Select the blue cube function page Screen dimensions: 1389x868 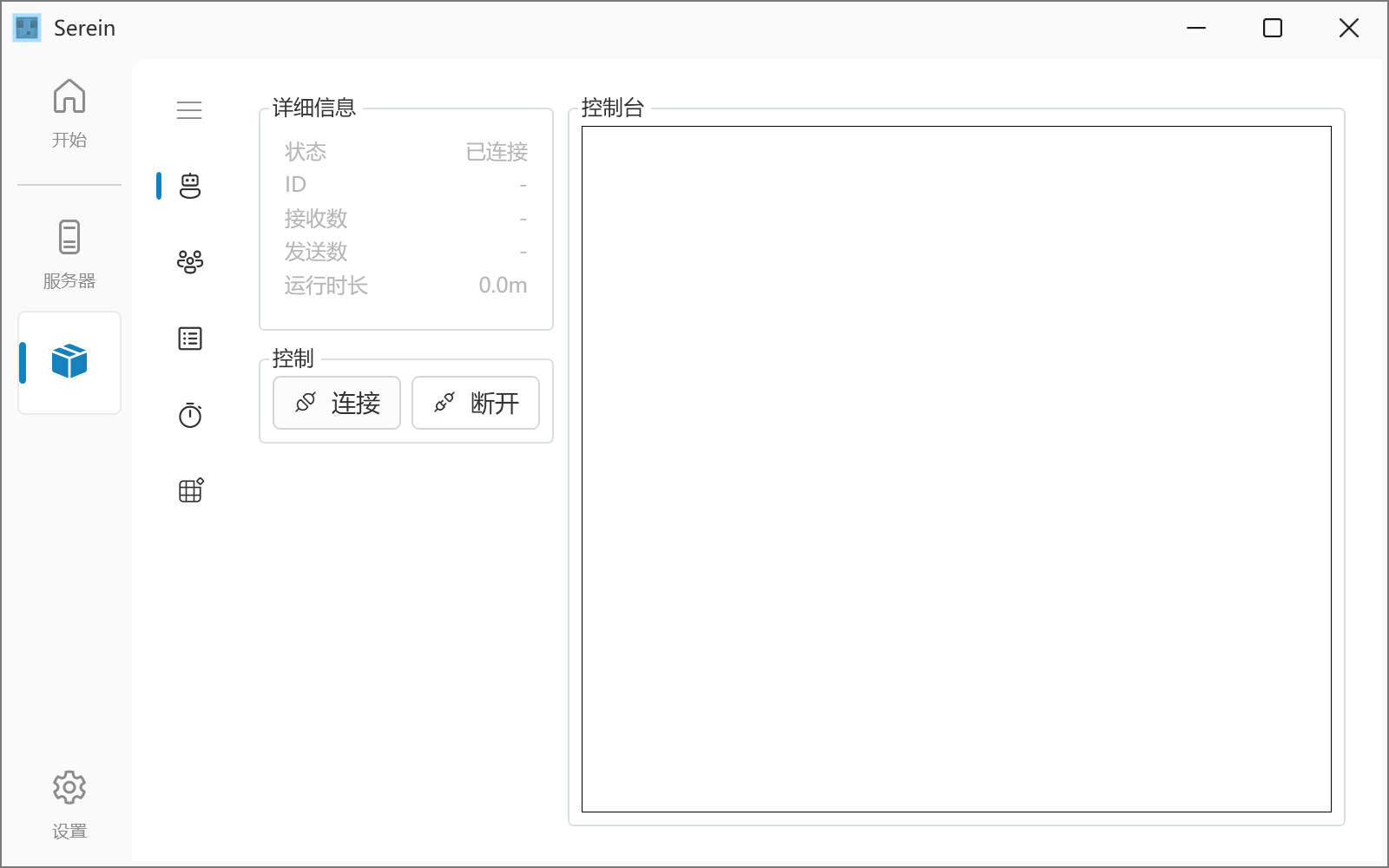pyautogui.click(x=69, y=362)
